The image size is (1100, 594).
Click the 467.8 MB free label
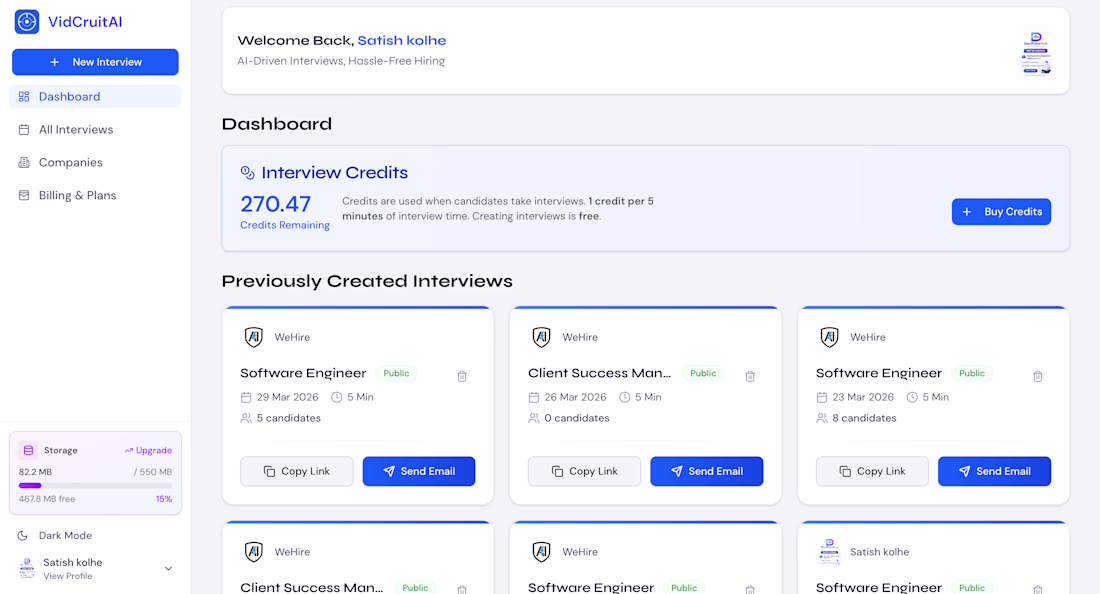[x=47, y=499]
